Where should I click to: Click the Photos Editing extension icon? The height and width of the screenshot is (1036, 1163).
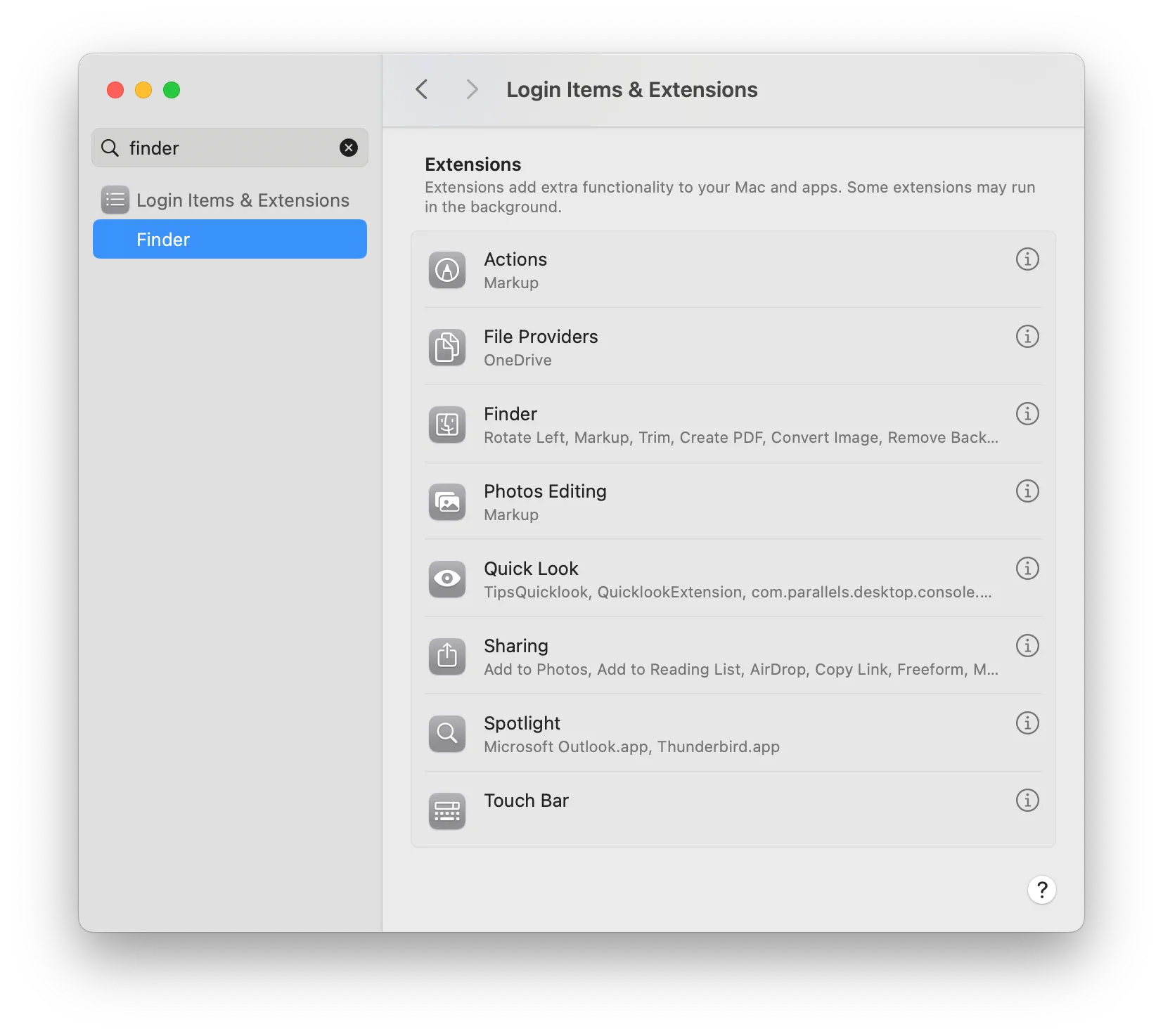446,502
